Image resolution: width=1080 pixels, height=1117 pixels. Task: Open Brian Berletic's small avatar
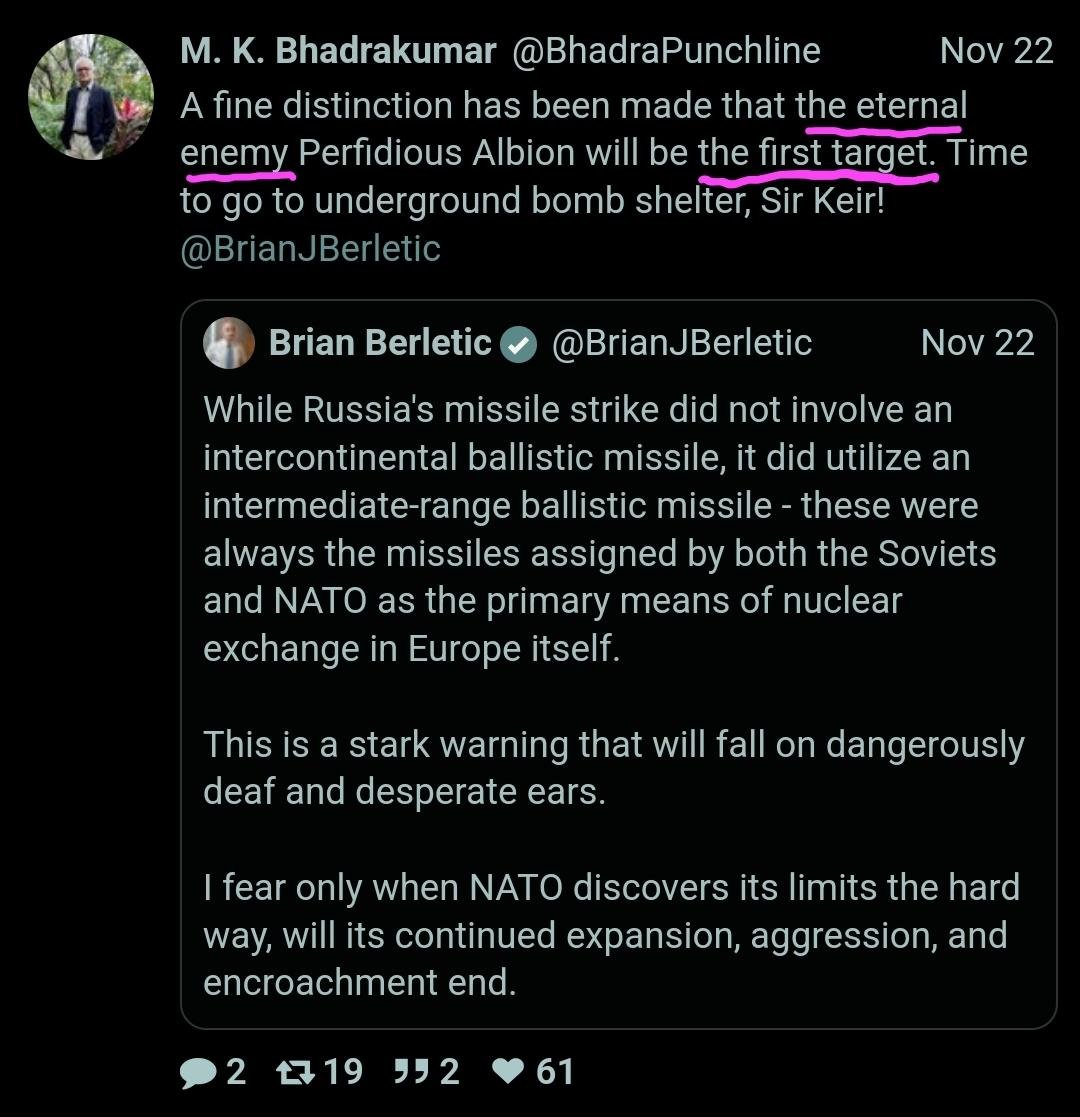tap(229, 344)
